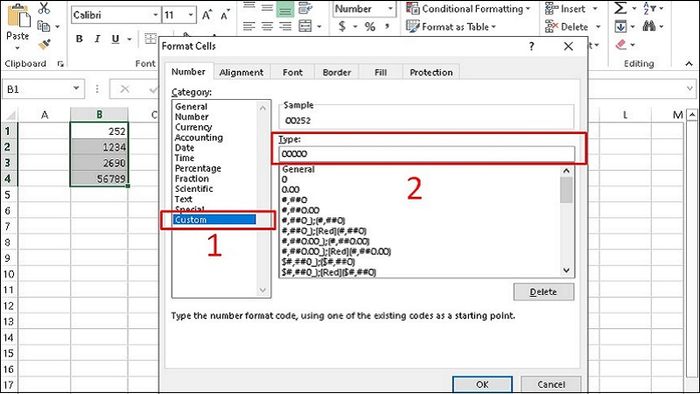Open the font size 11 dropdown
The image size is (700, 394).
click(x=191, y=15)
